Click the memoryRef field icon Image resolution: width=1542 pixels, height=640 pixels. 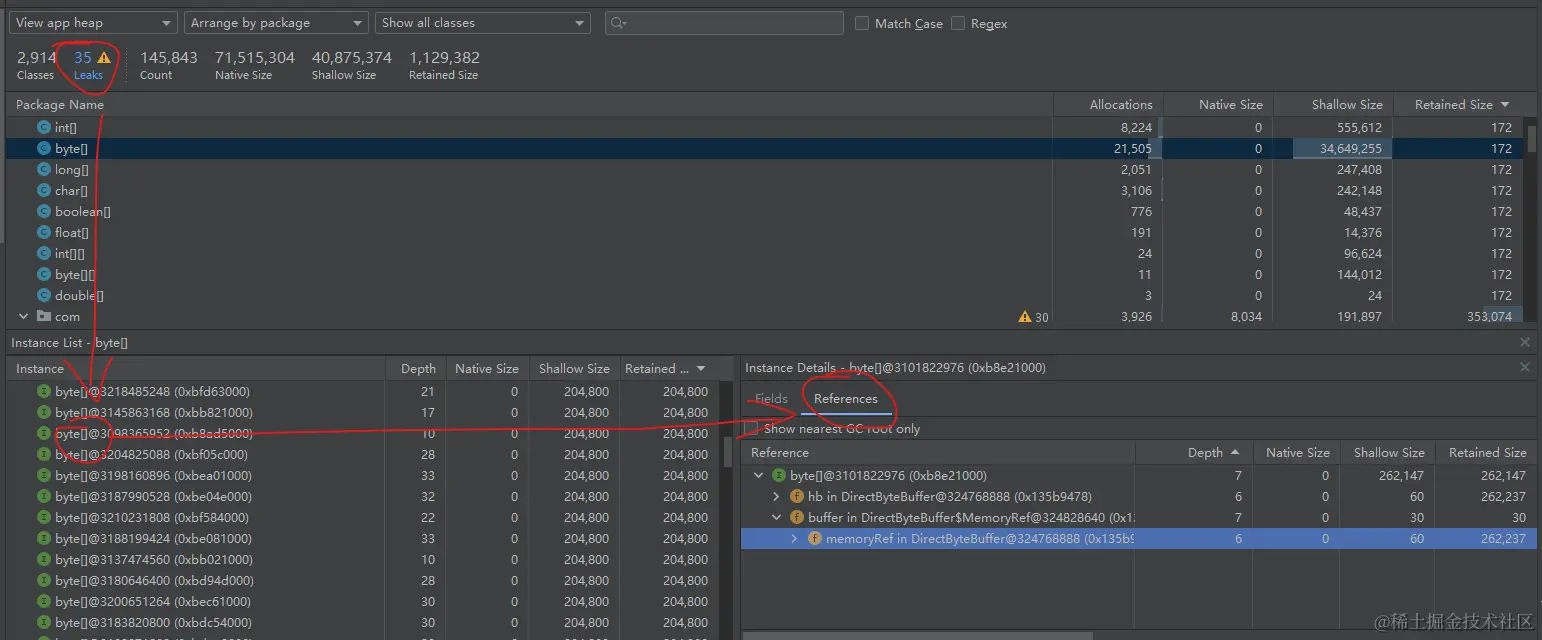814,538
